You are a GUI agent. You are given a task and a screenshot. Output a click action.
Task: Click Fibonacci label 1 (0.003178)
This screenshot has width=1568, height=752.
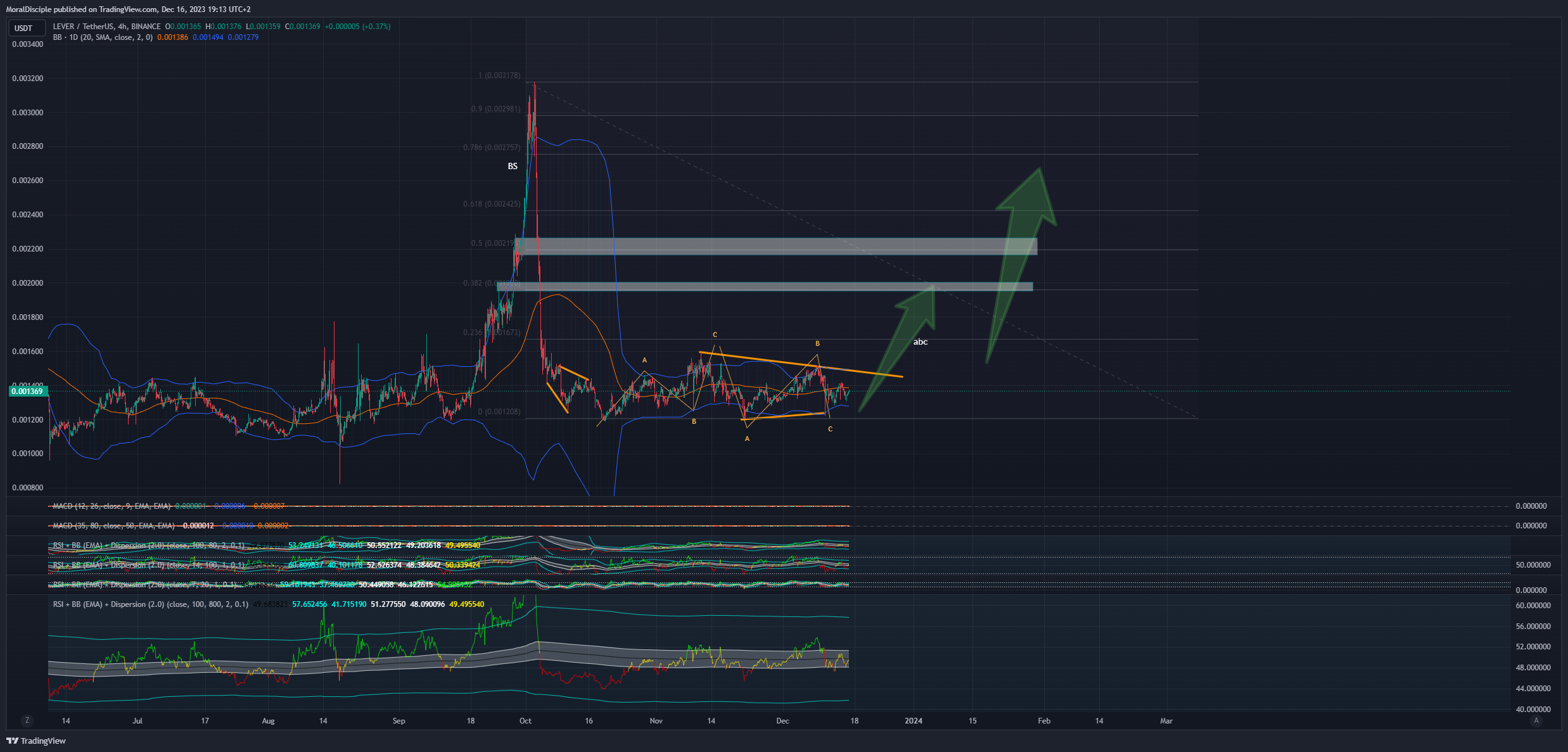pos(499,75)
